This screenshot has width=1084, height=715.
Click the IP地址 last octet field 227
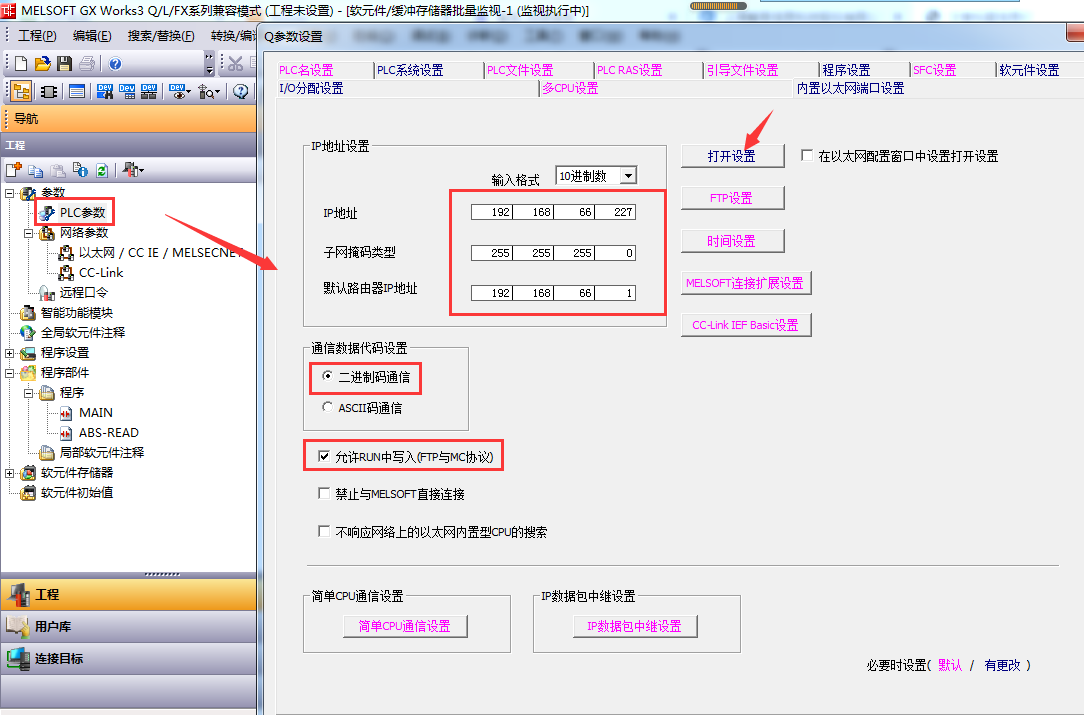(x=615, y=212)
